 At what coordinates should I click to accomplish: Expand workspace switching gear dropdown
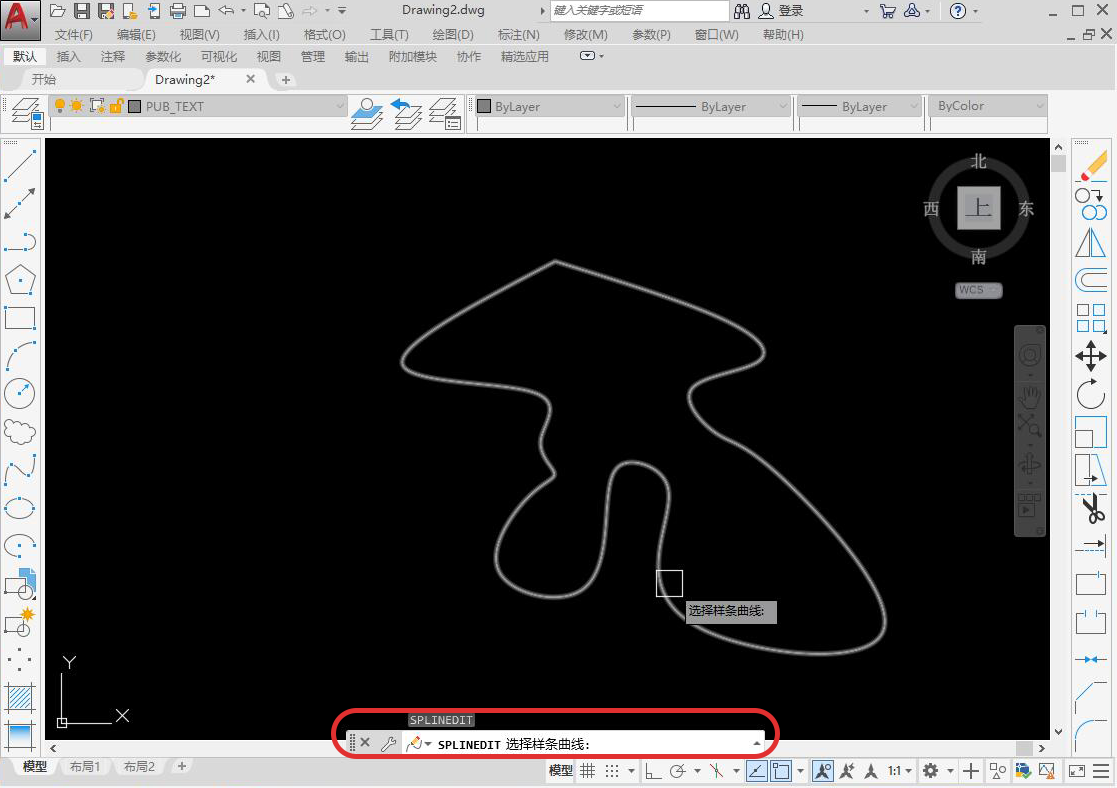[950, 771]
